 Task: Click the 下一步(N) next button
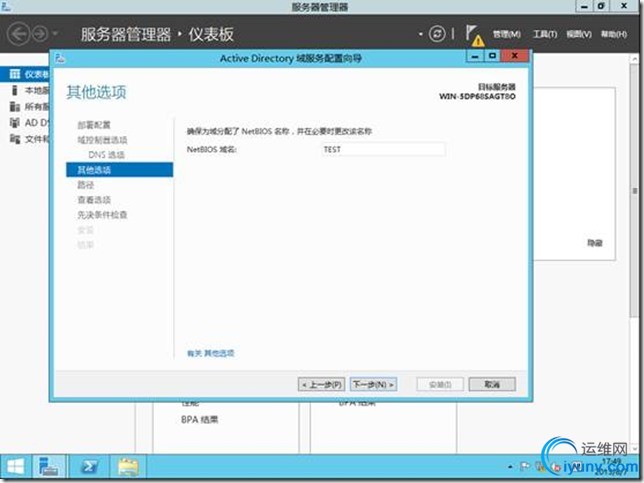(373, 384)
